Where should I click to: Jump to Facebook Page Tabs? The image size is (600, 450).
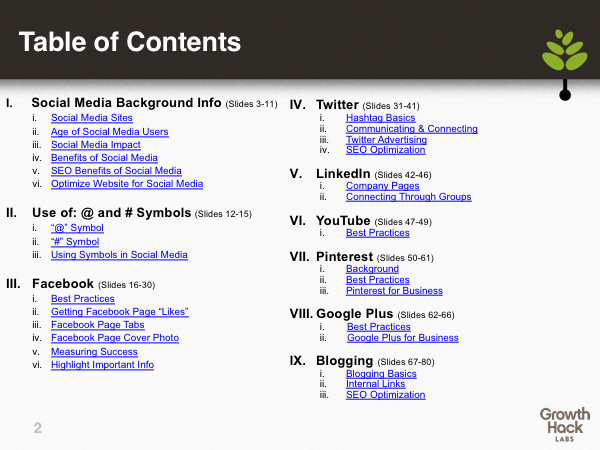coord(98,325)
